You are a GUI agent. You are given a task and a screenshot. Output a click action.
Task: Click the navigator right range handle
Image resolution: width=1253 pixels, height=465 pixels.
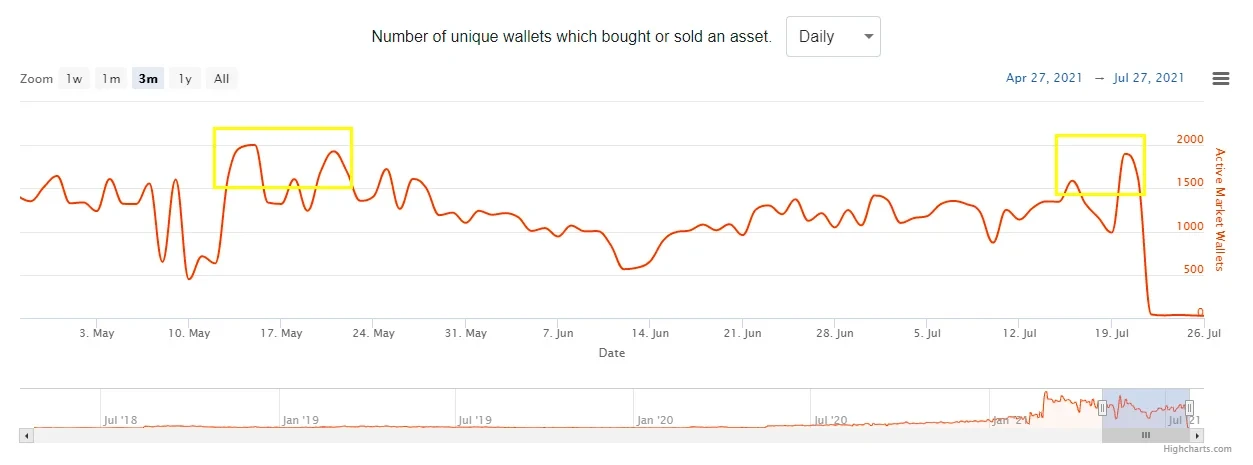tap(1189, 407)
